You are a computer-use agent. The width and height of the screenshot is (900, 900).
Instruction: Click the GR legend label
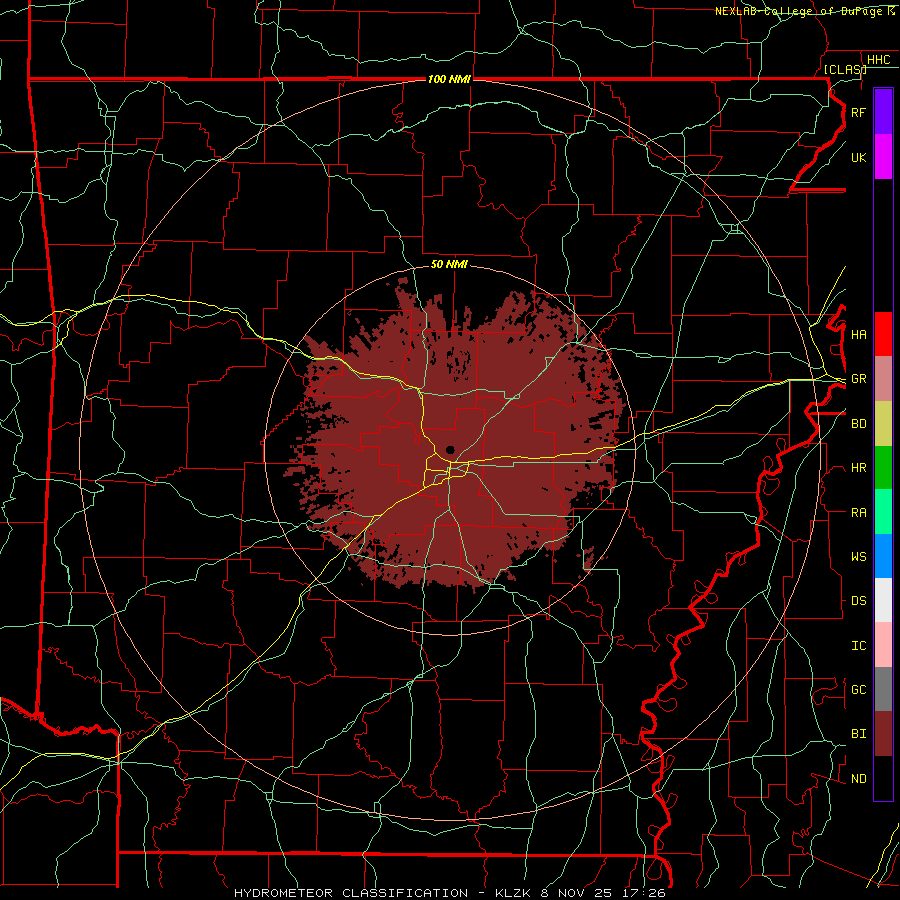click(858, 379)
